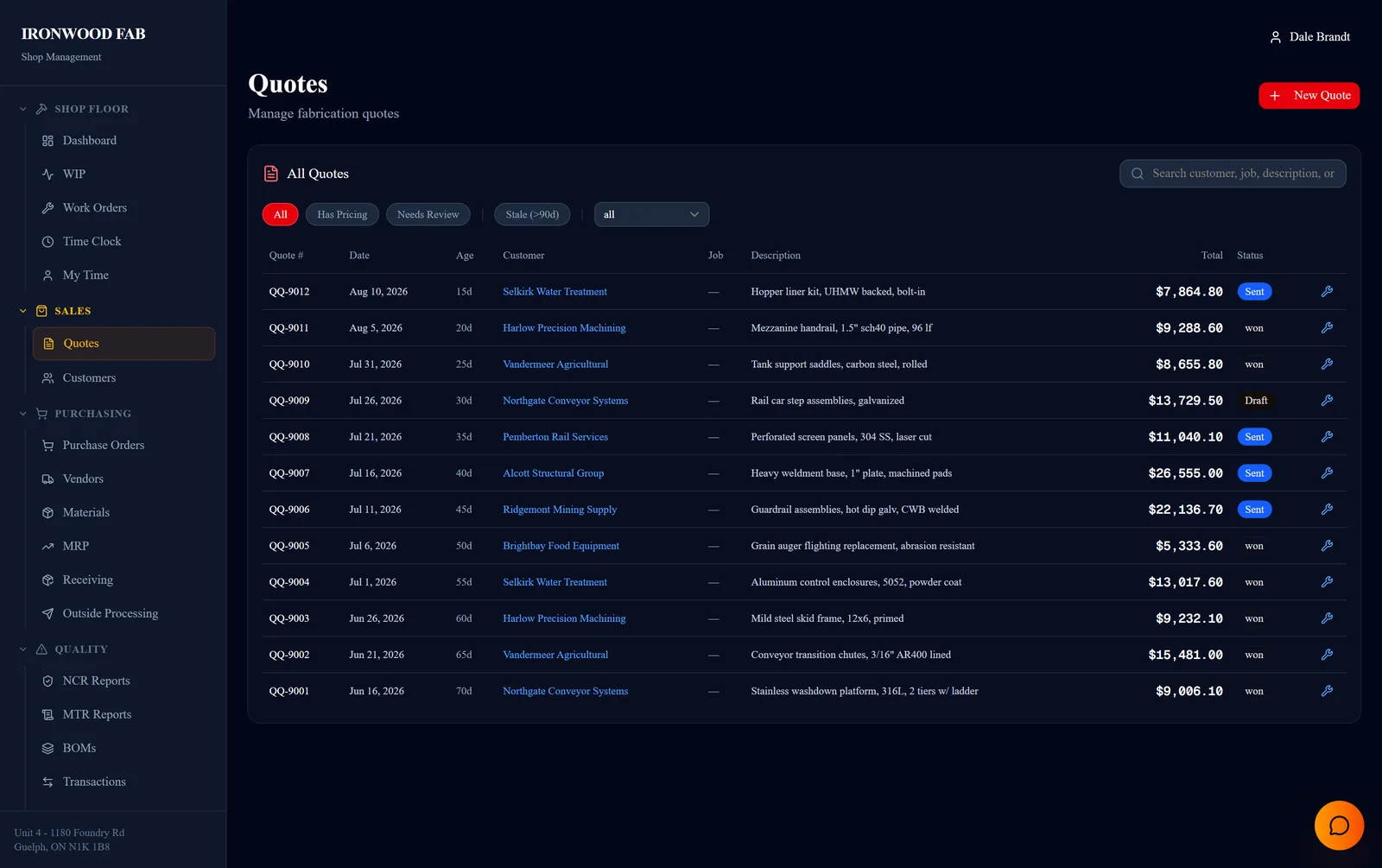
Task: Click the Draft status badge for QQ-9009
Action: pyautogui.click(x=1256, y=401)
